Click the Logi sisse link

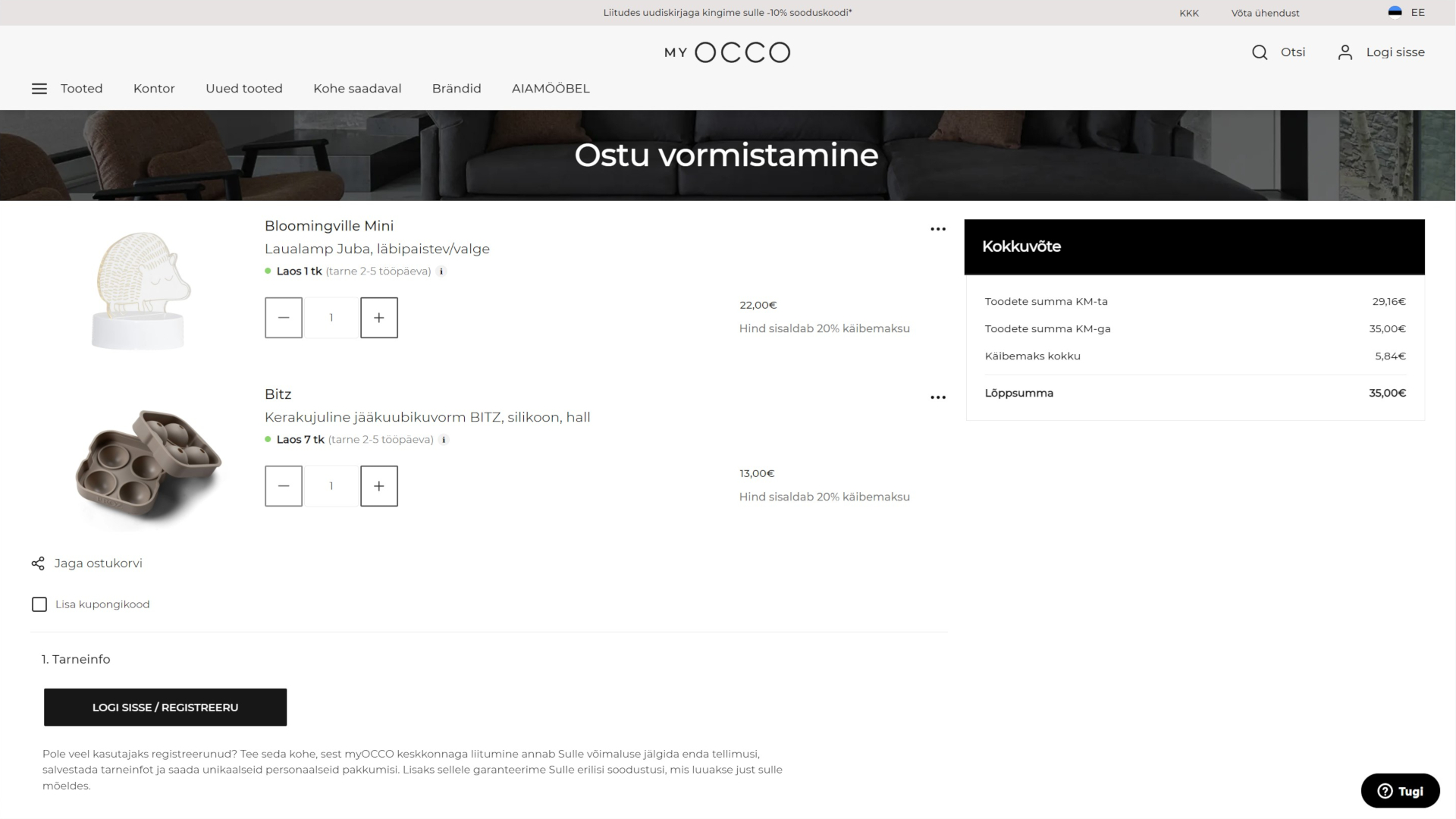point(1395,52)
